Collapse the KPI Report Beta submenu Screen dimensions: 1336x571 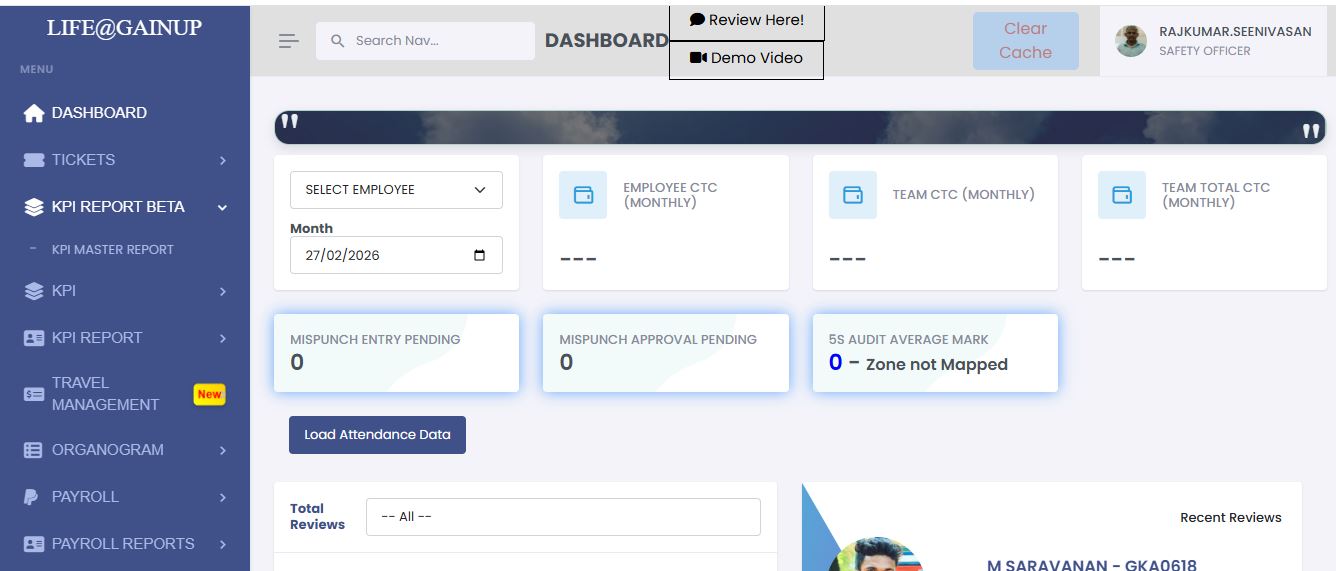pos(222,207)
